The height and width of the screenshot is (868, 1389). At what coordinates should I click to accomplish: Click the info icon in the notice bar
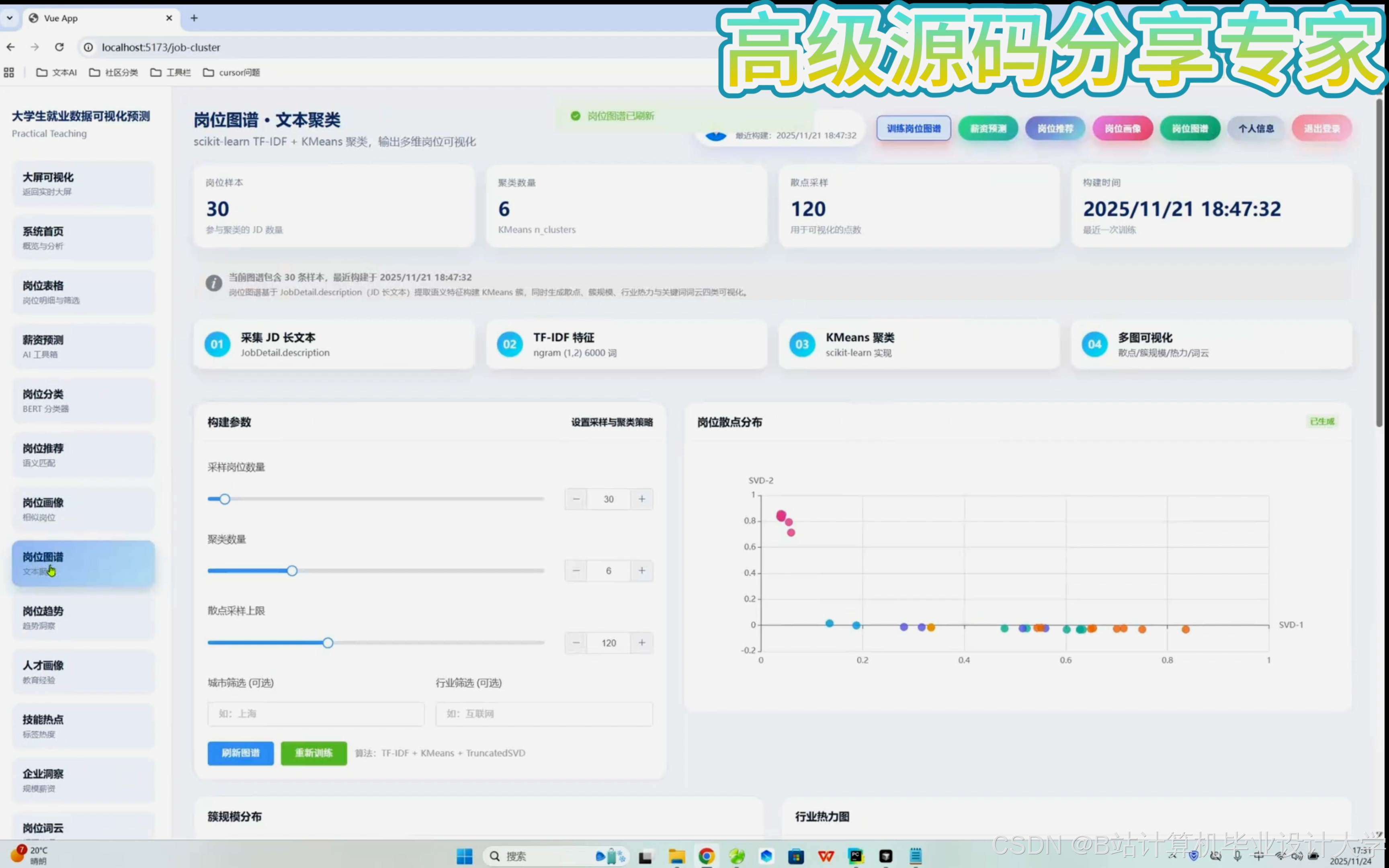pos(213,283)
